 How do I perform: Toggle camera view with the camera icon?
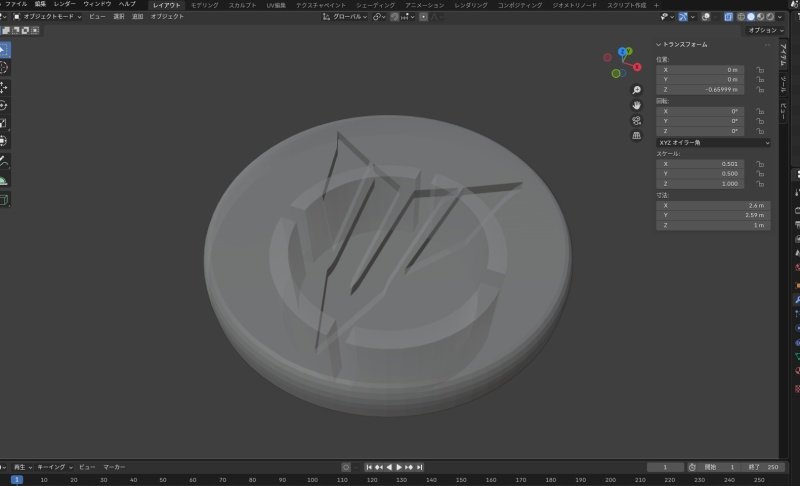tap(636, 120)
